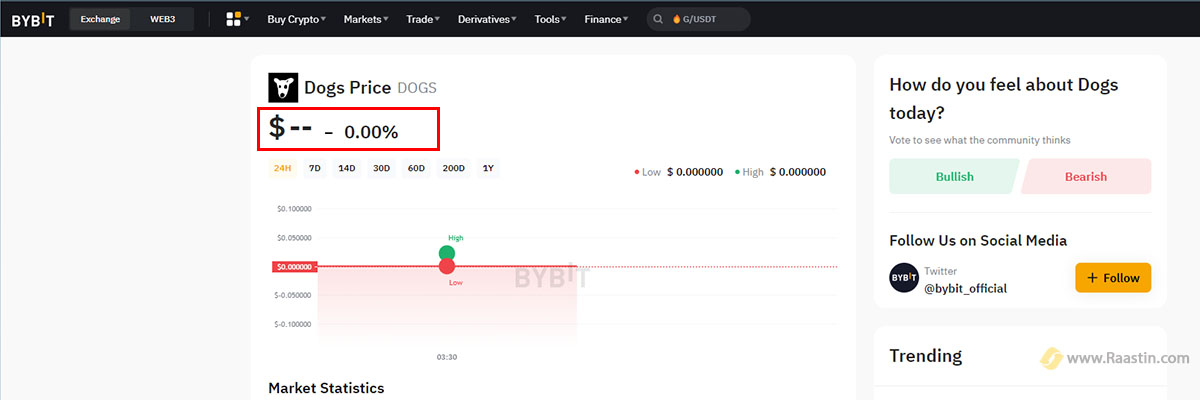Expand the Markets menu
The height and width of the screenshot is (400, 1200).
point(366,19)
